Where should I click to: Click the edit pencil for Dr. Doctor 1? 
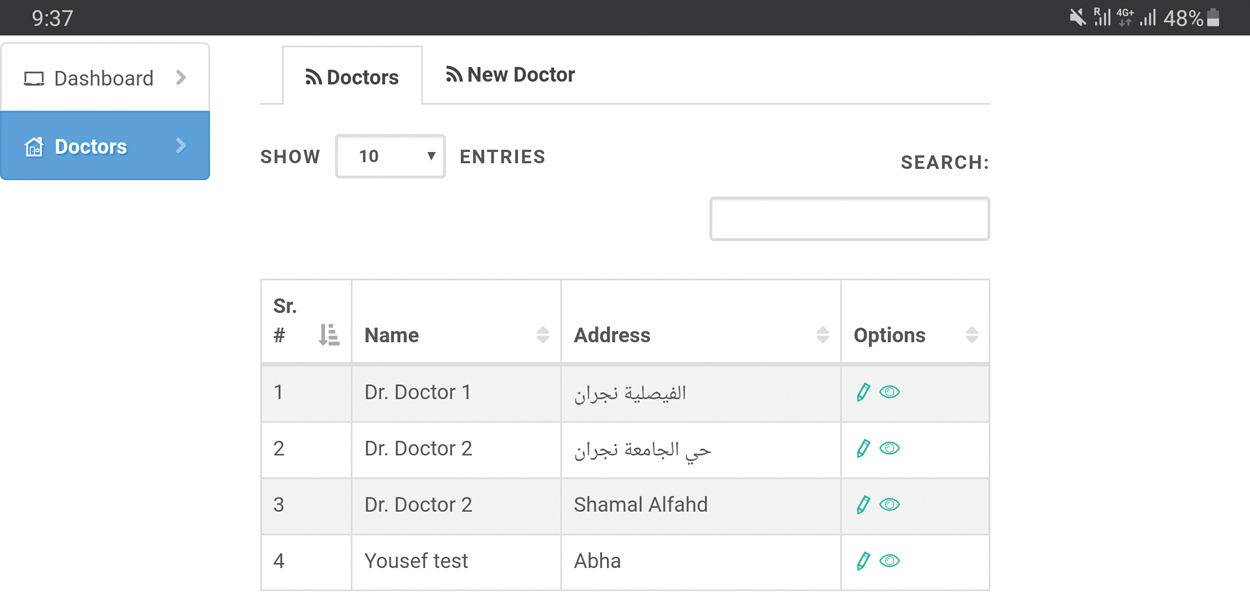pyautogui.click(x=863, y=393)
